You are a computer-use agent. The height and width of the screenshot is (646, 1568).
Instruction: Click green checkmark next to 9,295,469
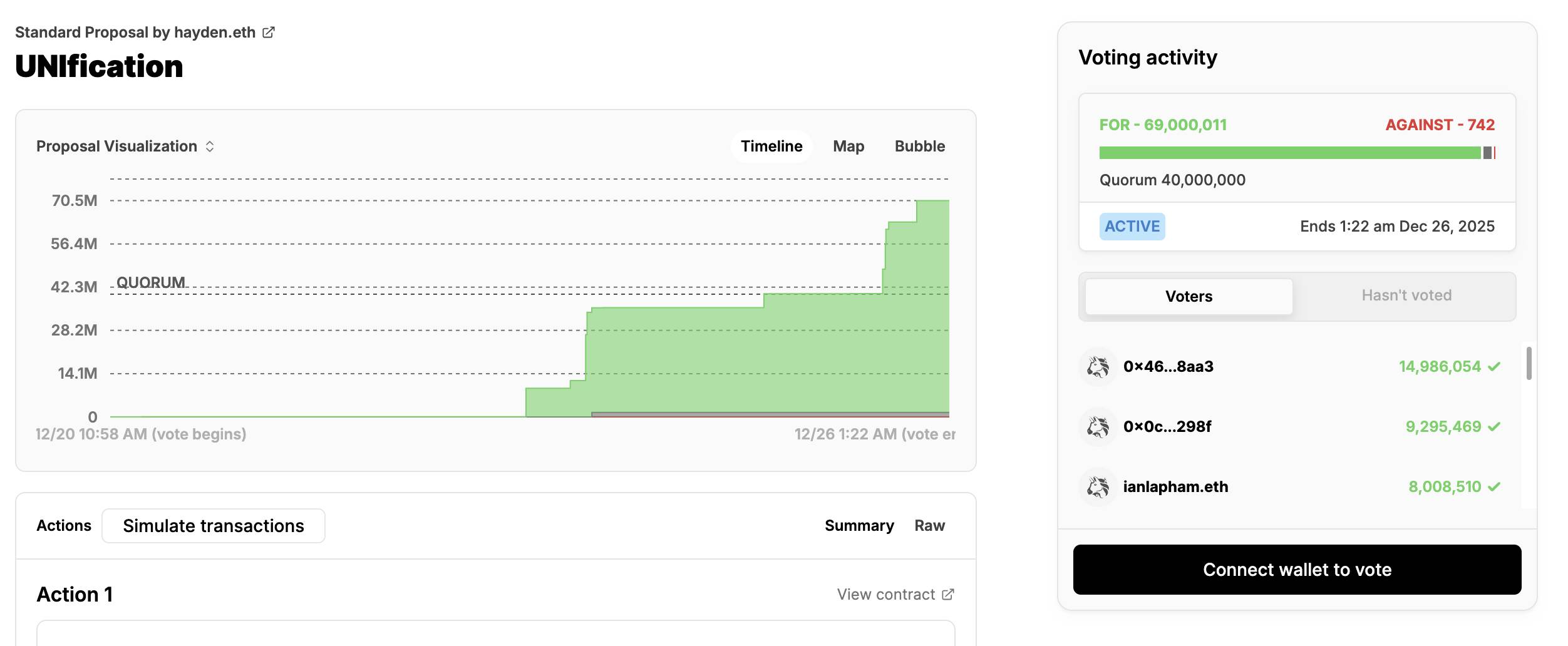coord(1494,427)
